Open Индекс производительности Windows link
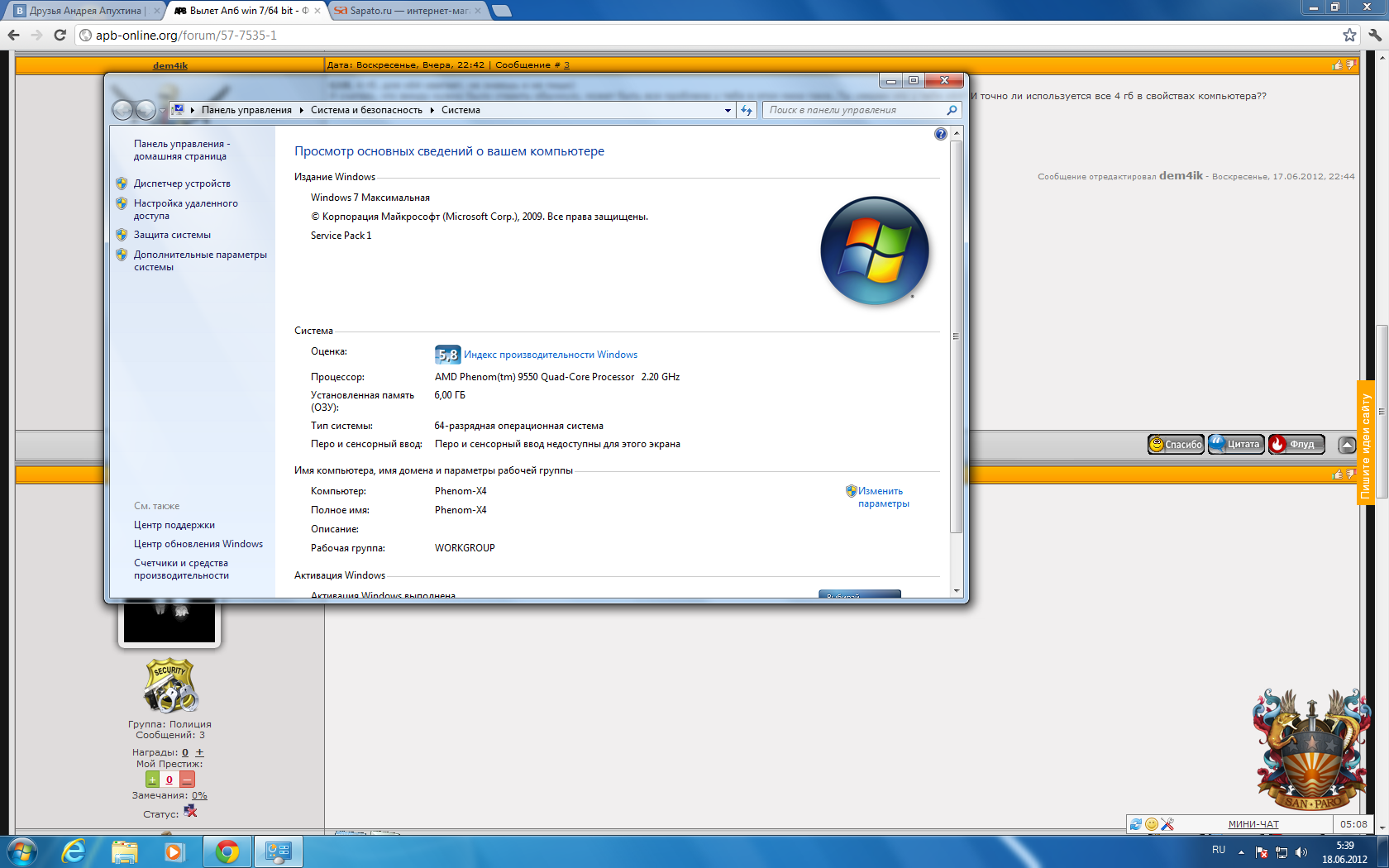 click(550, 355)
